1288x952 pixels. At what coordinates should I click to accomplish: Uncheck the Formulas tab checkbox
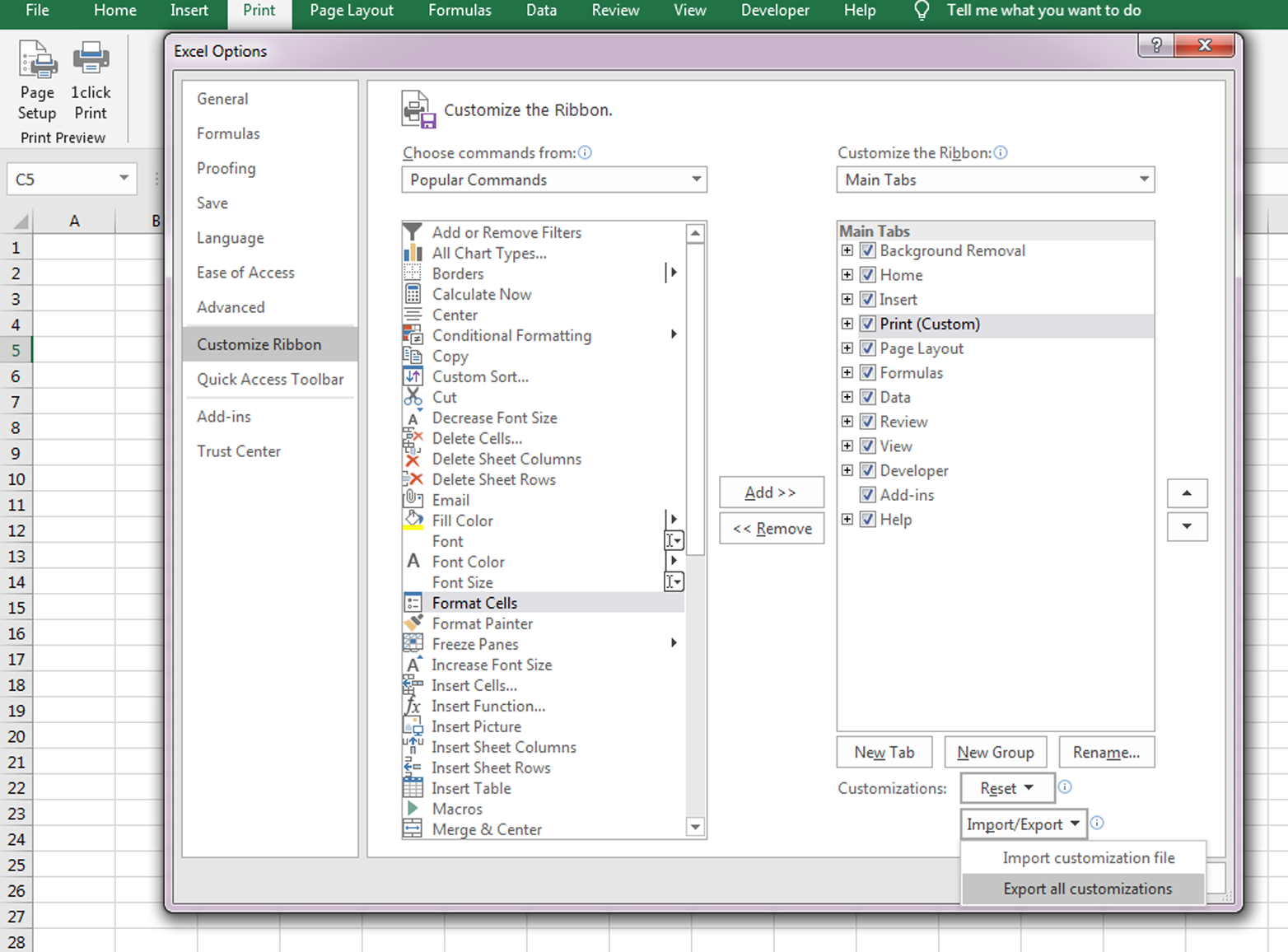(868, 372)
